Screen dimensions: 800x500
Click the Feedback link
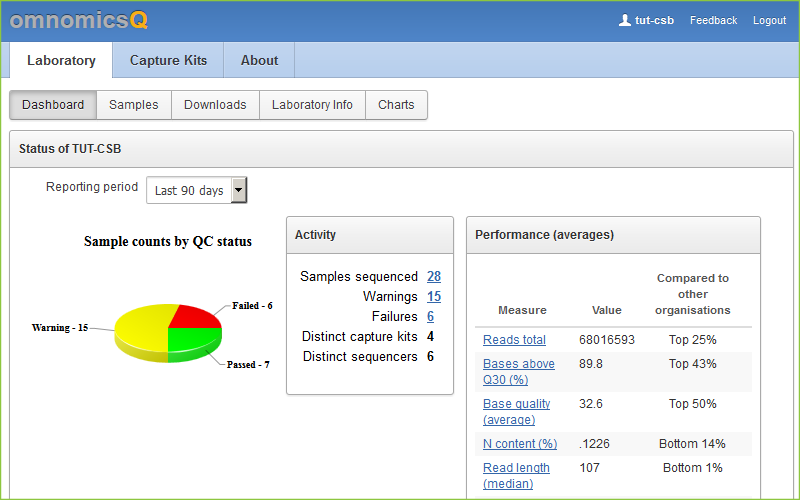[x=713, y=20]
